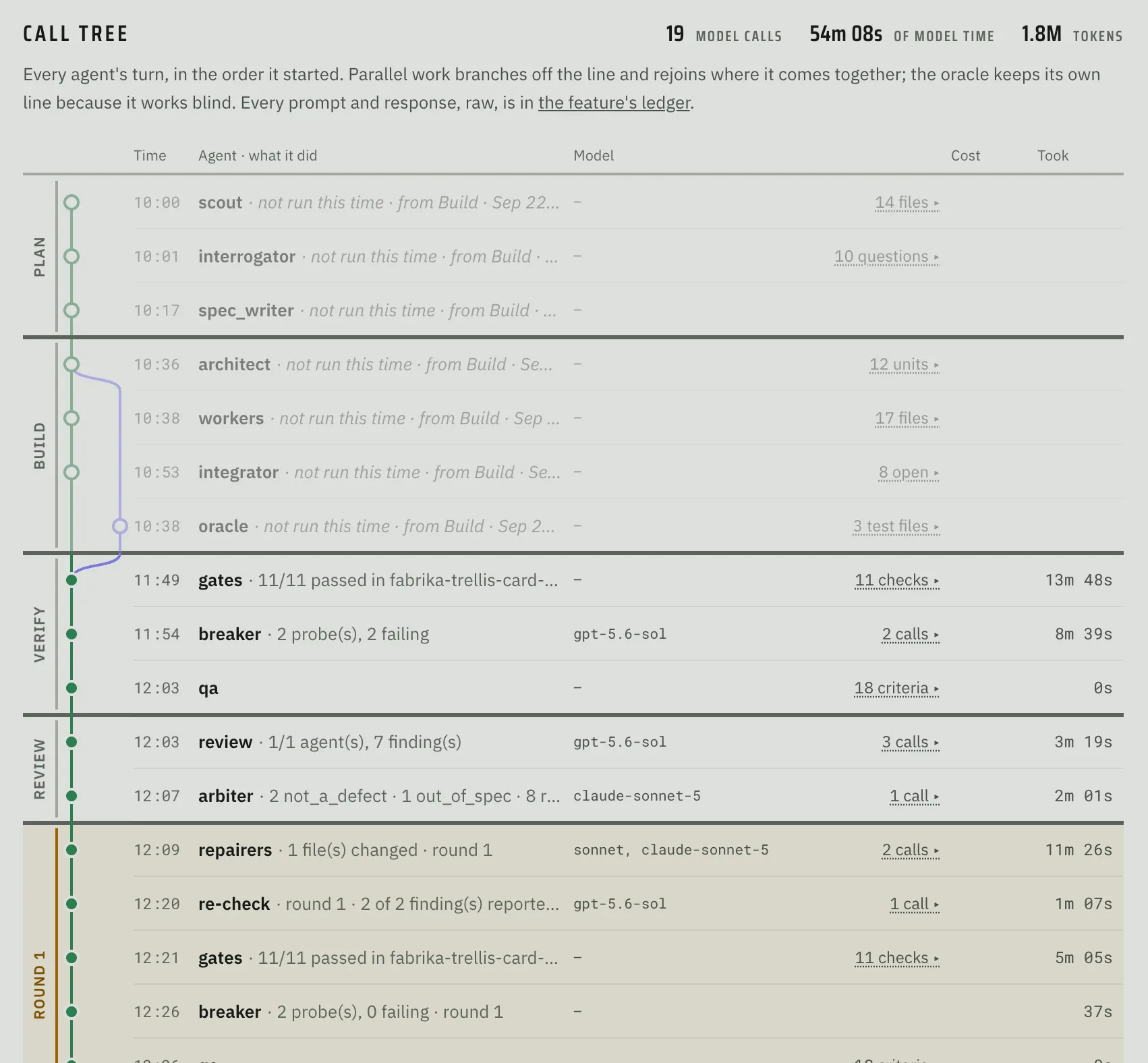
Task: Show 2 calls for 11:54 breaker
Action: [x=910, y=634]
